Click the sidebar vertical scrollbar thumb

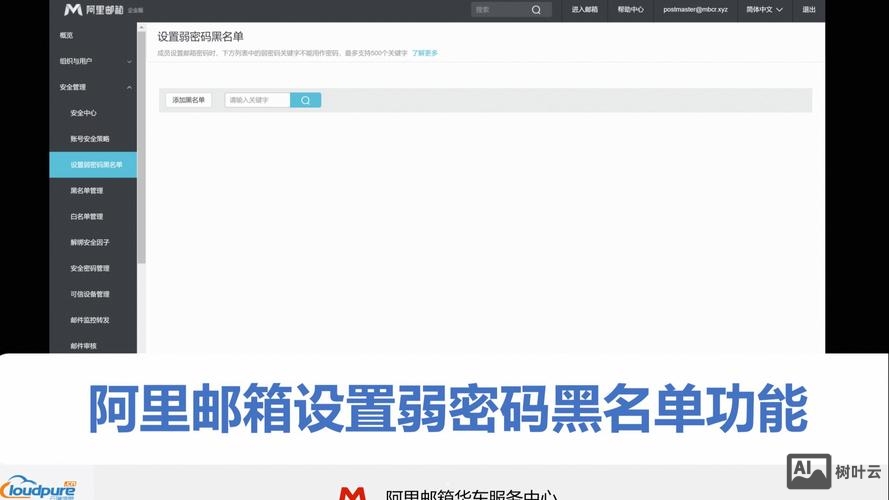coord(141,147)
